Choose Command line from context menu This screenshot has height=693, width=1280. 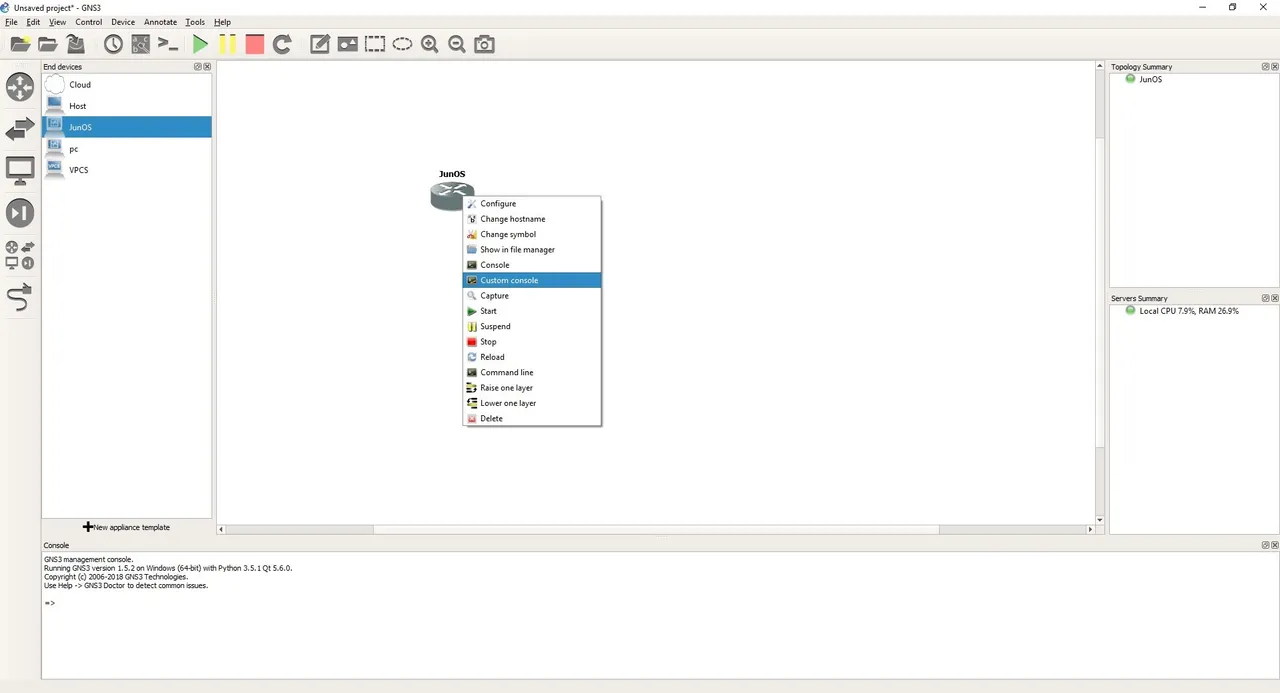[532, 372]
